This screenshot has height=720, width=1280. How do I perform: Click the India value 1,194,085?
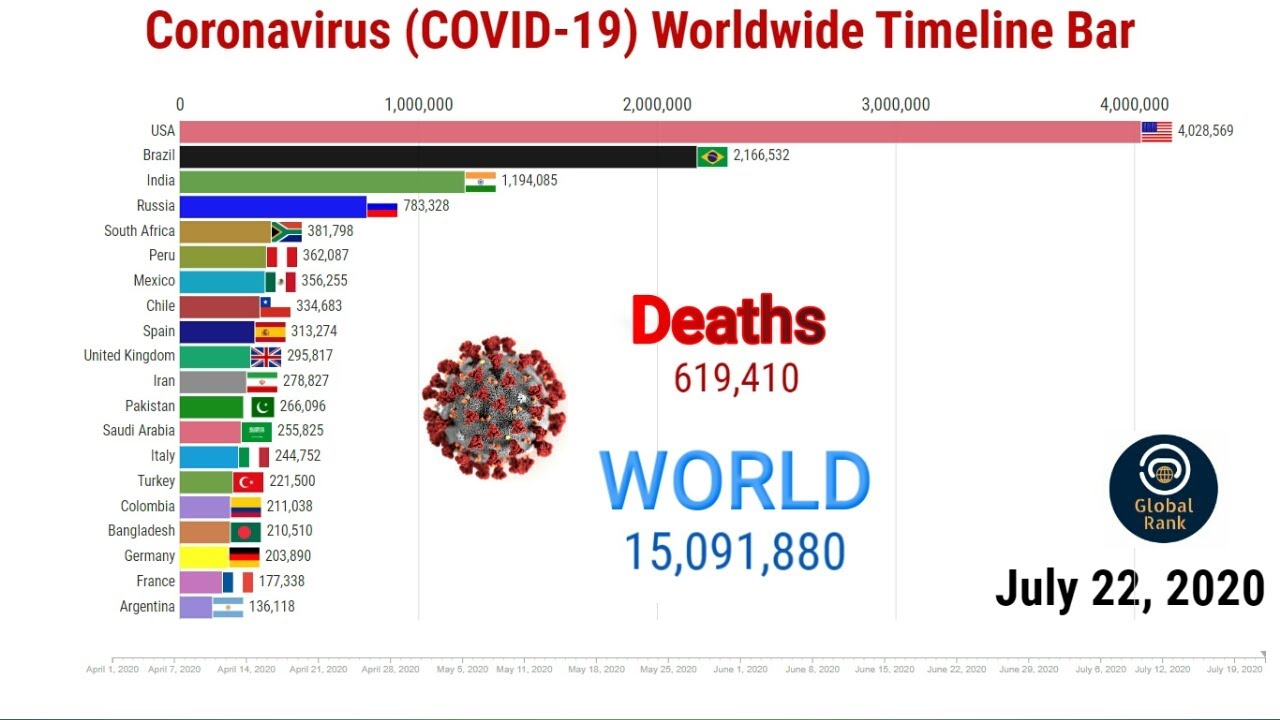click(529, 181)
